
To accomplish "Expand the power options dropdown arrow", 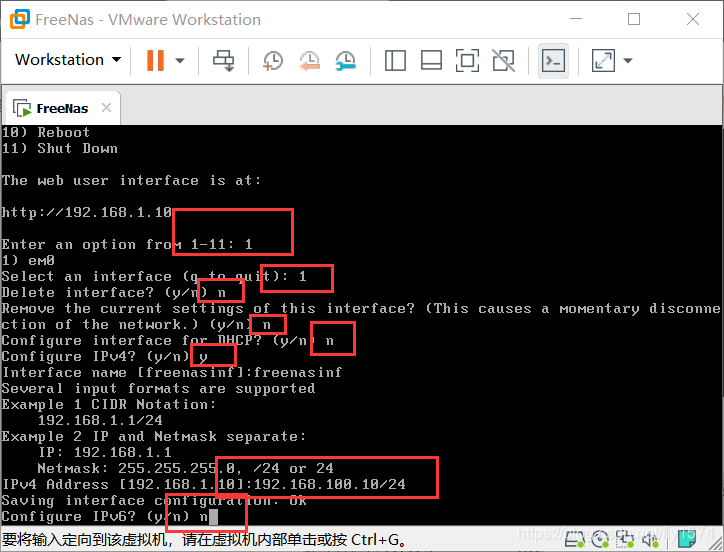I will (180, 60).
